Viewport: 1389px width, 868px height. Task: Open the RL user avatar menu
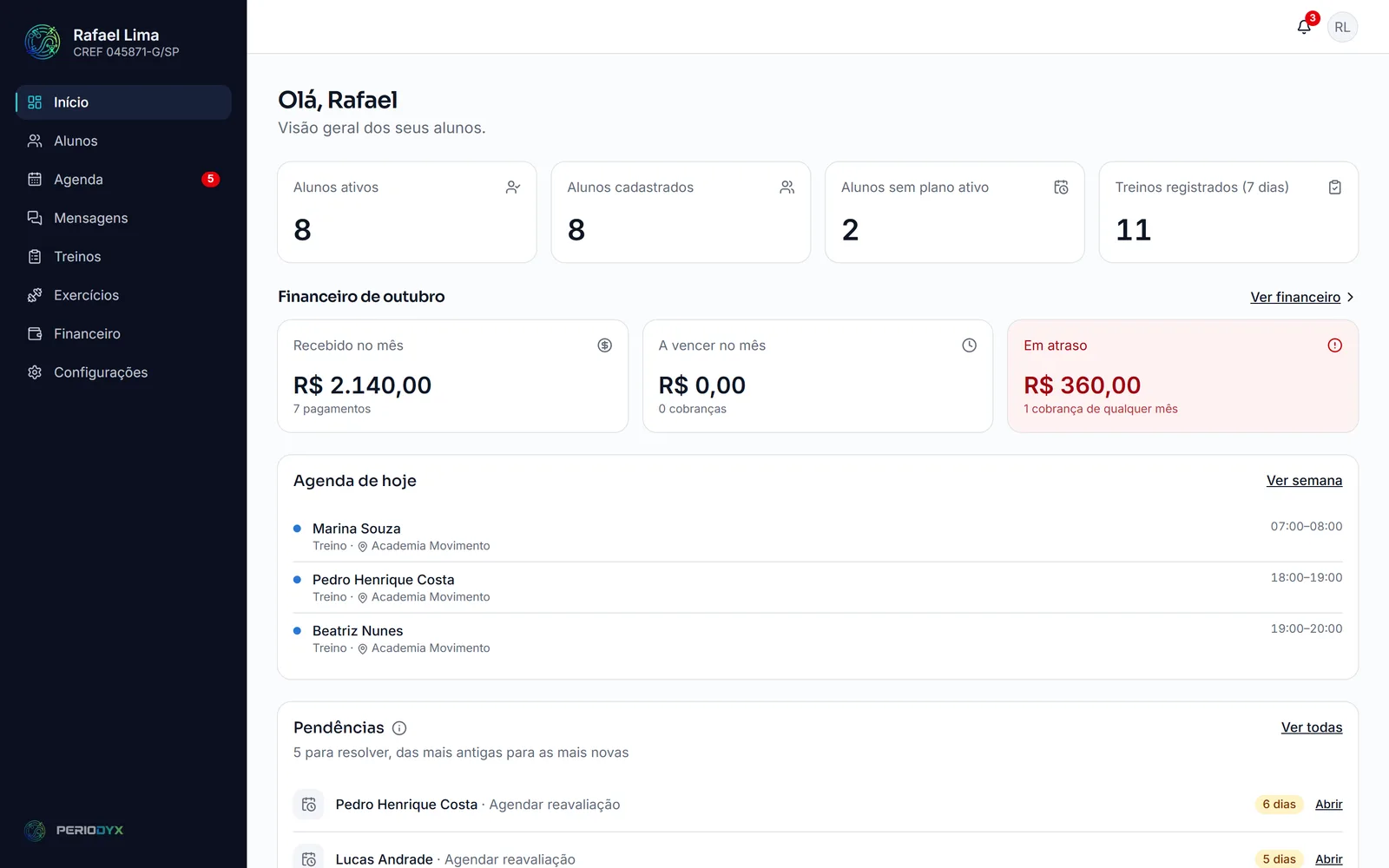pos(1342,27)
